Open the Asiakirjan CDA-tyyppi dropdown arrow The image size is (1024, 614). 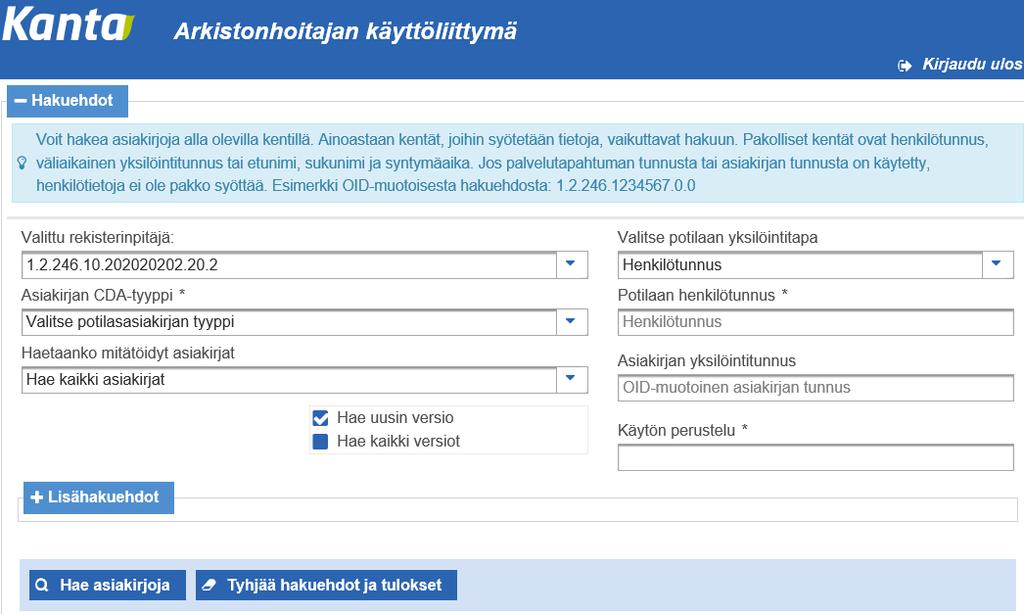[x=571, y=321]
